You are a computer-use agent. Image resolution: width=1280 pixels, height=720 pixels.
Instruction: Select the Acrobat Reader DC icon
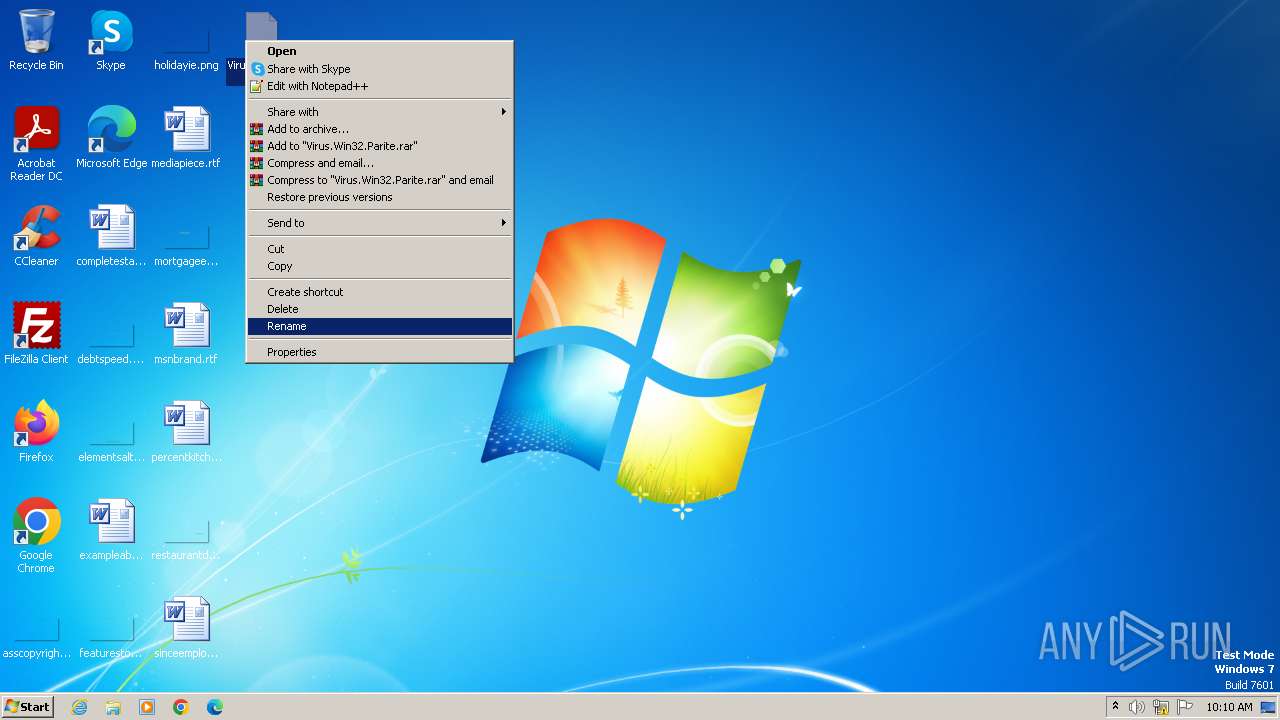tap(36, 144)
